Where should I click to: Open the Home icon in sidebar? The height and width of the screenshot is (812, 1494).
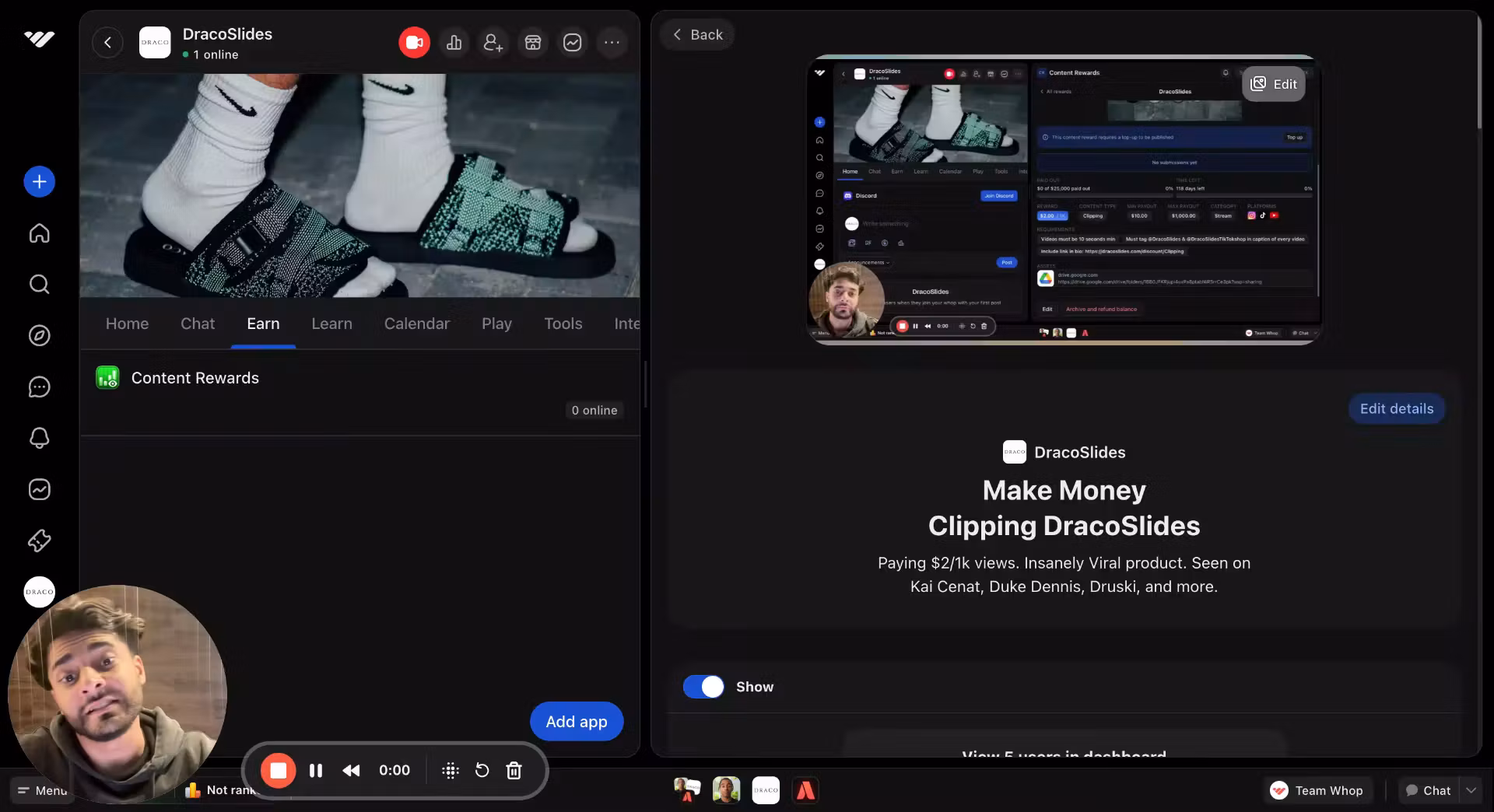click(40, 233)
